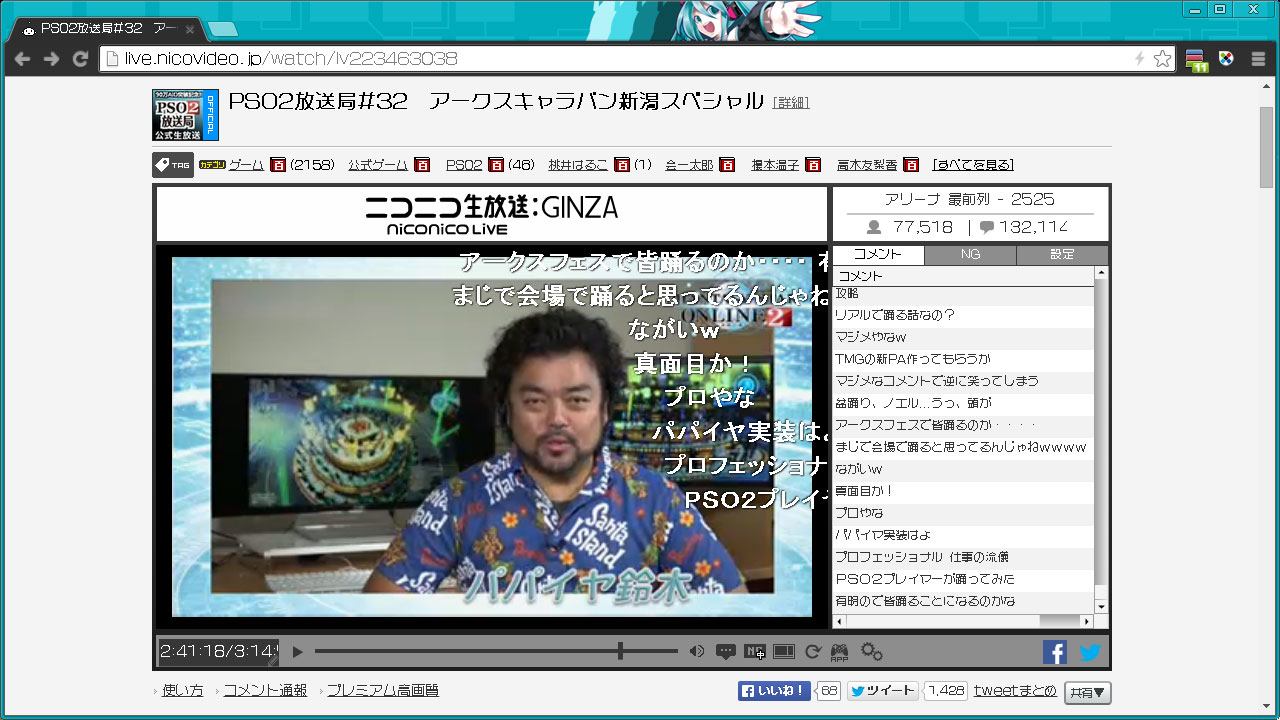Select the comment 'リアルで踊る話なの？'
The height and width of the screenshot is (720, 1280).
964,315
